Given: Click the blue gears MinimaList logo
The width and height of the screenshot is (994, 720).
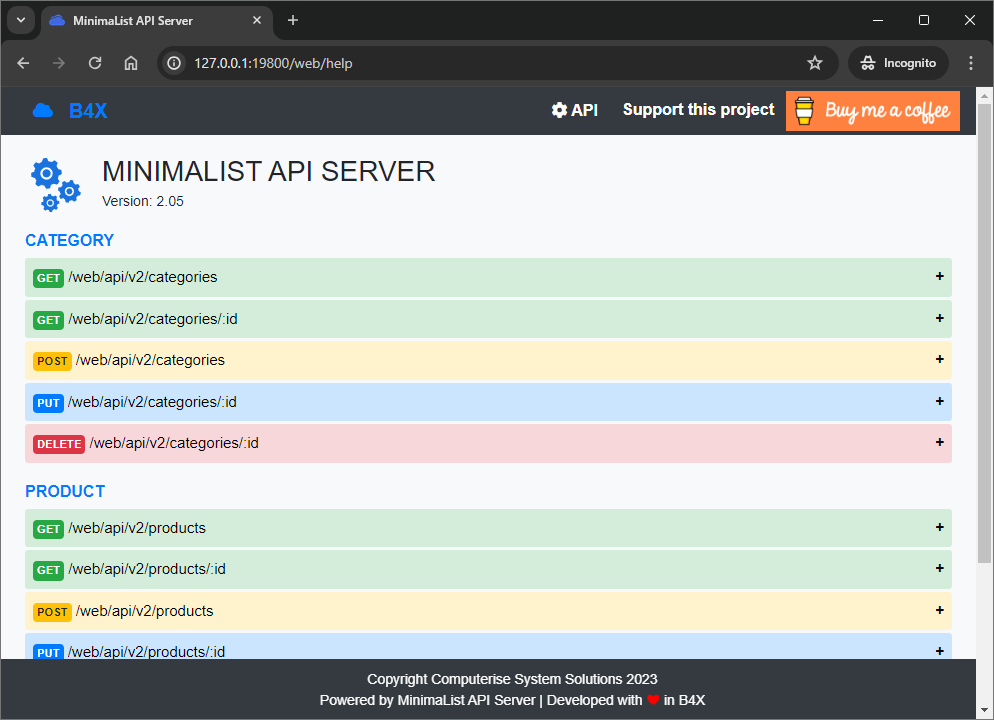Looking at the screenshot, I should tap(55, 185).
